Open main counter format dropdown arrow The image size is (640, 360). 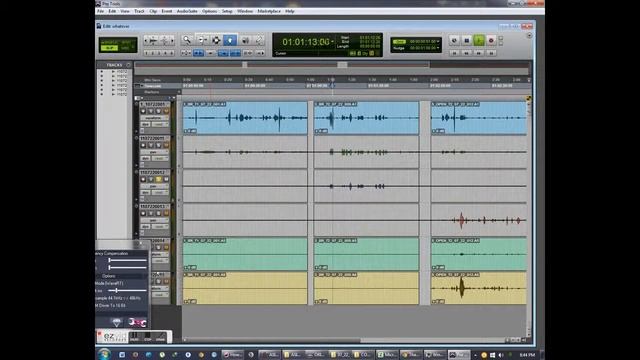coord(333,42)
